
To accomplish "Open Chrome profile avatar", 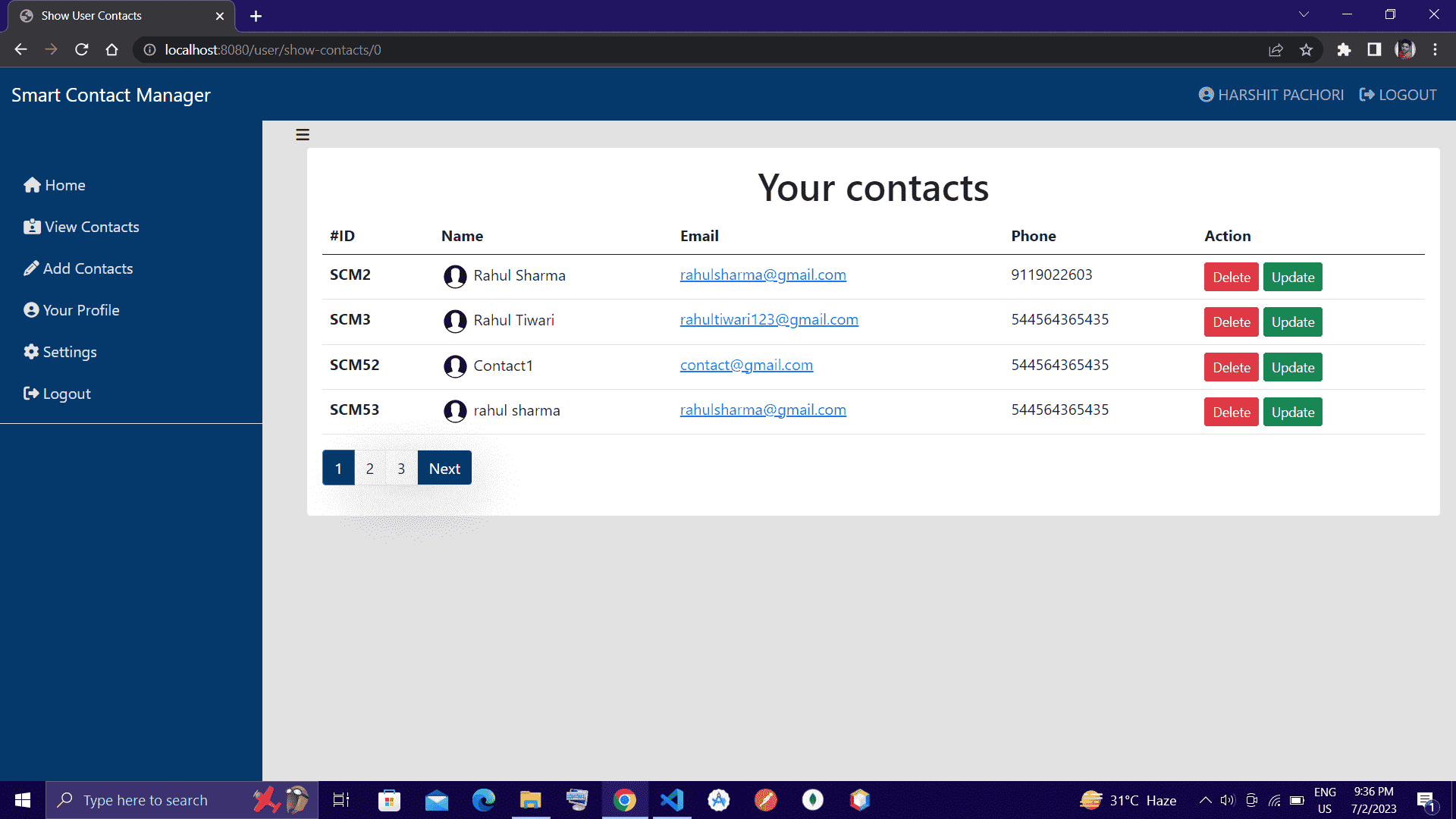I will pos(1405,49).
